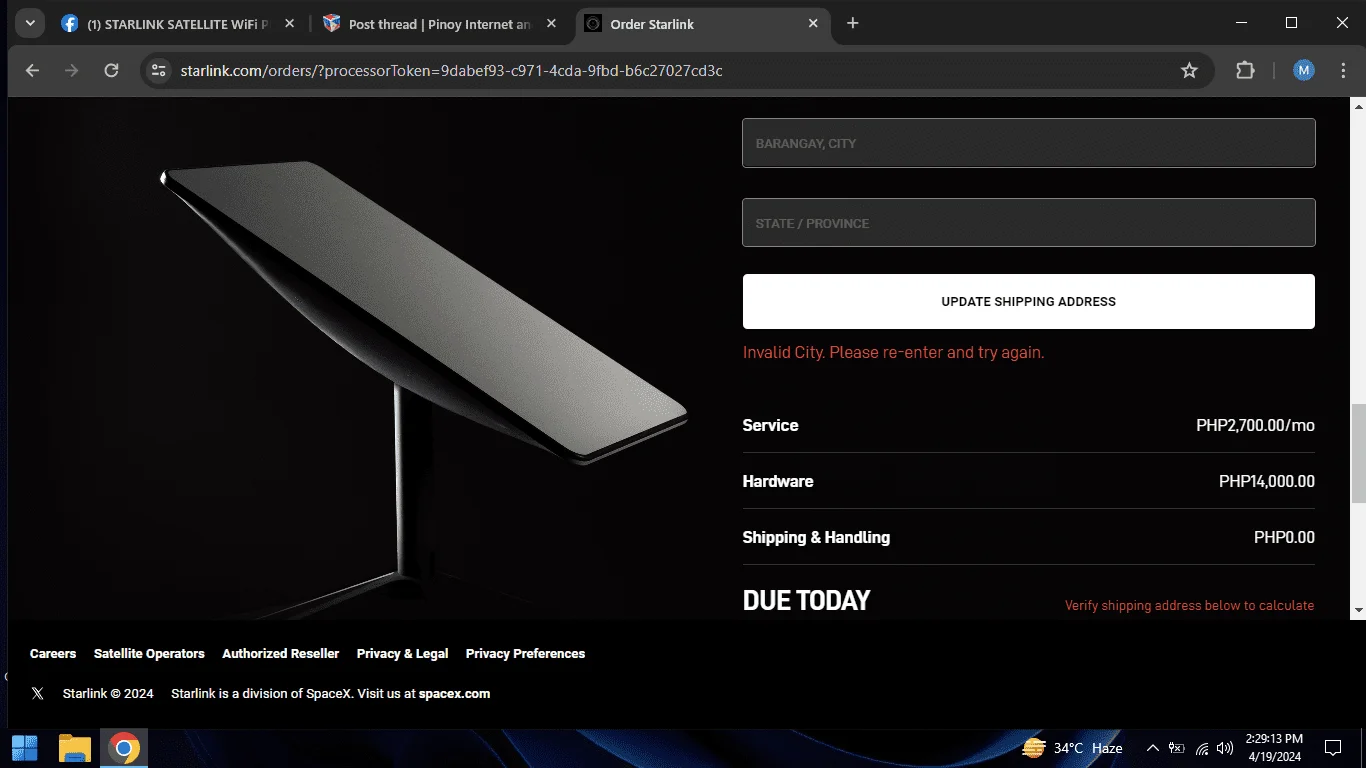Visit the spacex.com link
The height and width of the screenshot is (768, 1366).
click(454, 693)
